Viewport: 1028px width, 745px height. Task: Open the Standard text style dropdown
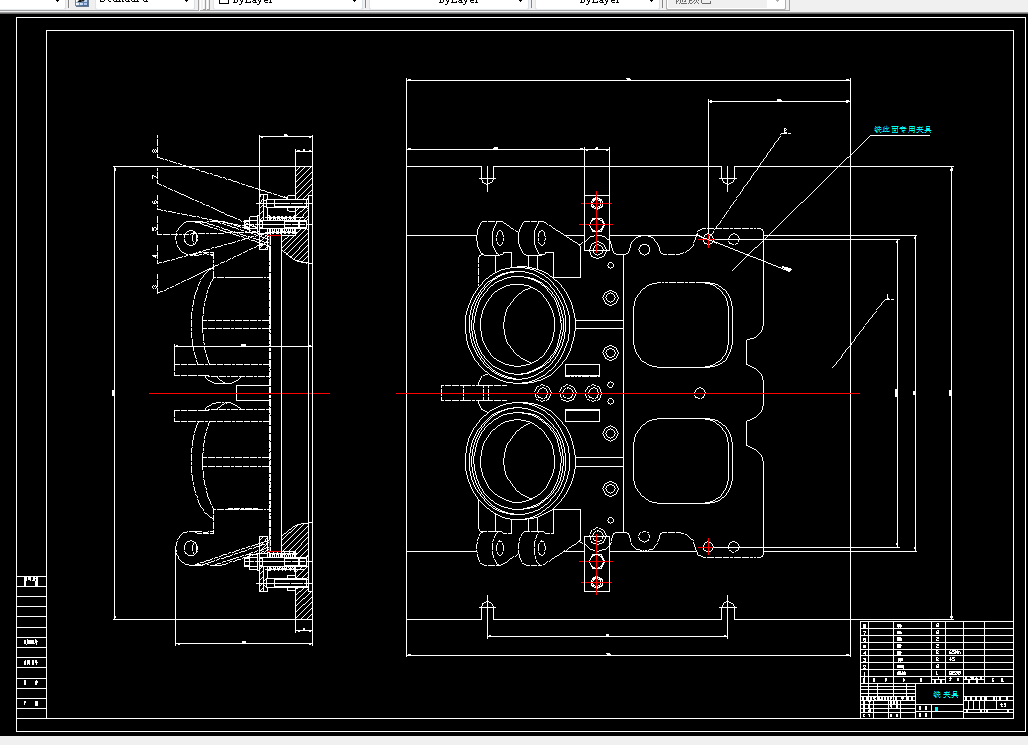pos(187,2)
